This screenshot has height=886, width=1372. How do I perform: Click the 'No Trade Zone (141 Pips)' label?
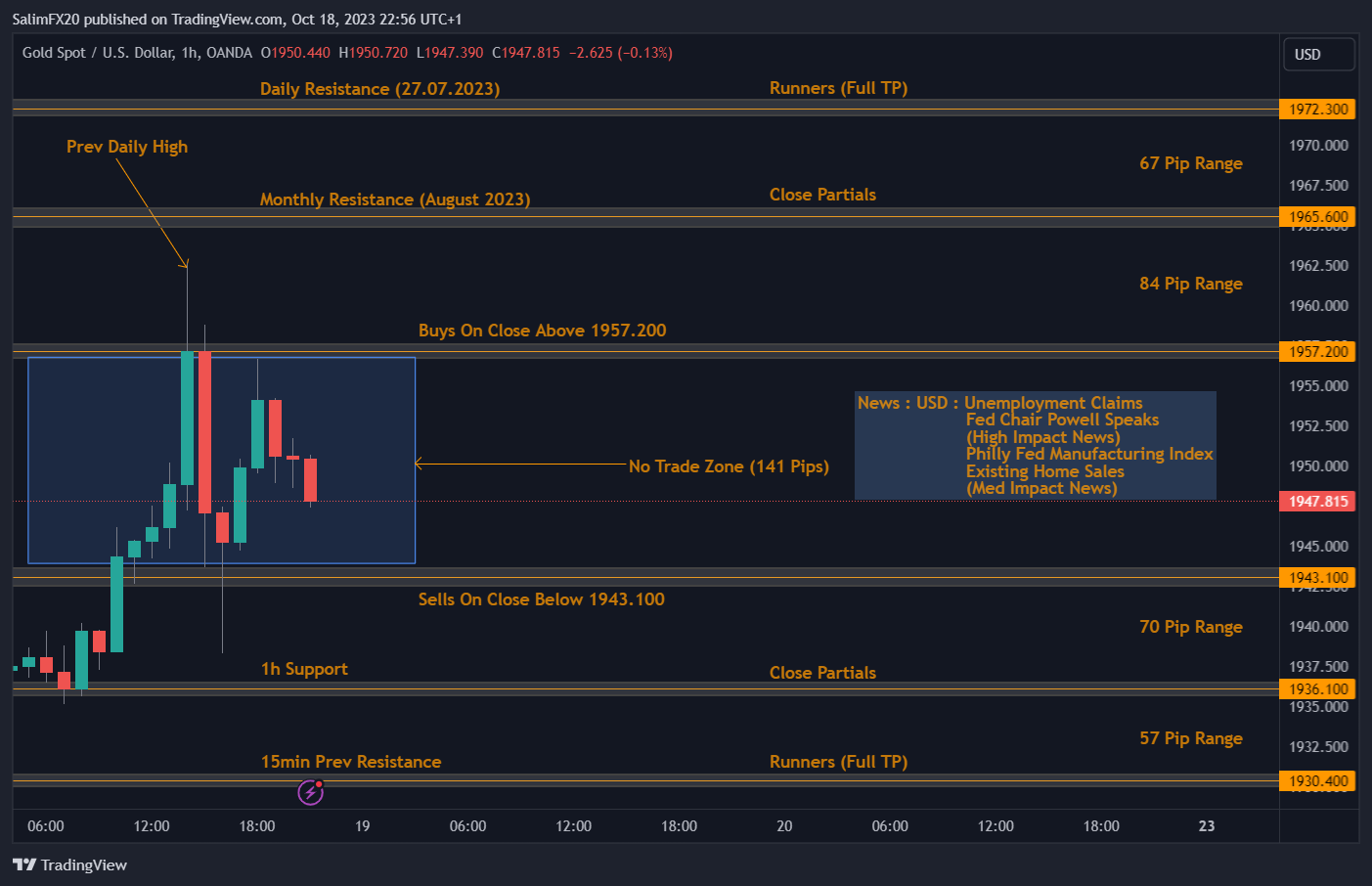click(x=729, y=466)
